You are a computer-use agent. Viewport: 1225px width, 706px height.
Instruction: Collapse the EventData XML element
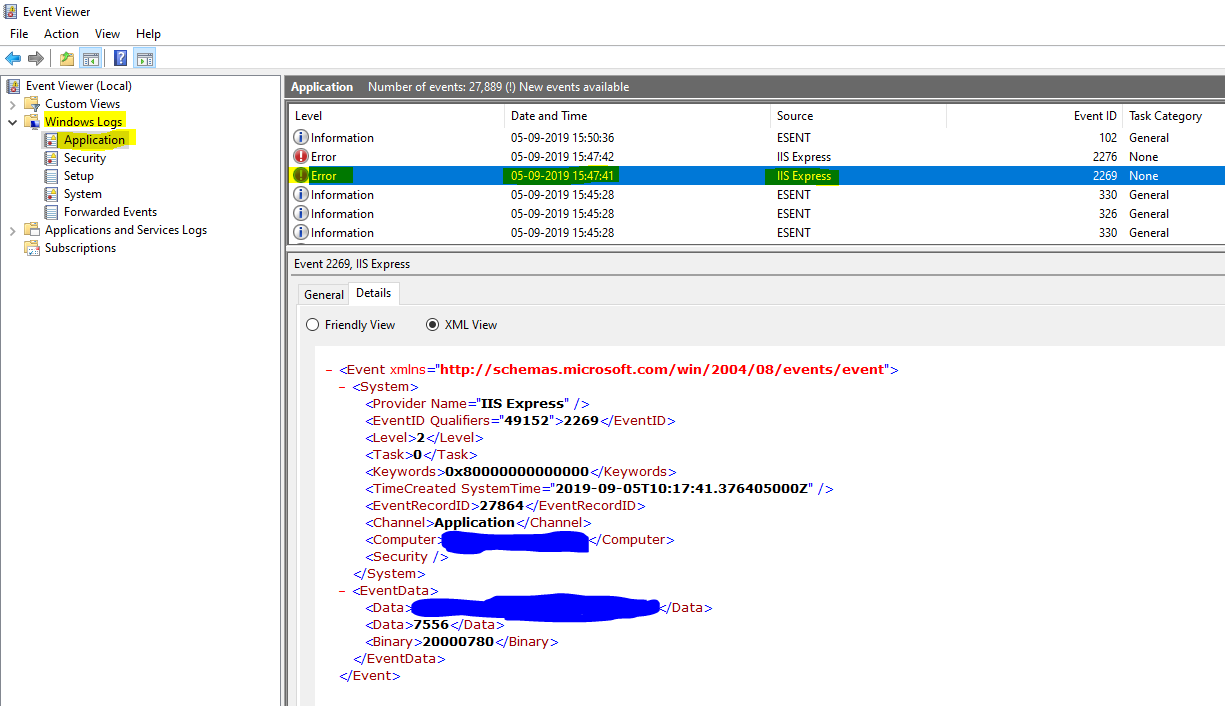click(x=343, y=591)
